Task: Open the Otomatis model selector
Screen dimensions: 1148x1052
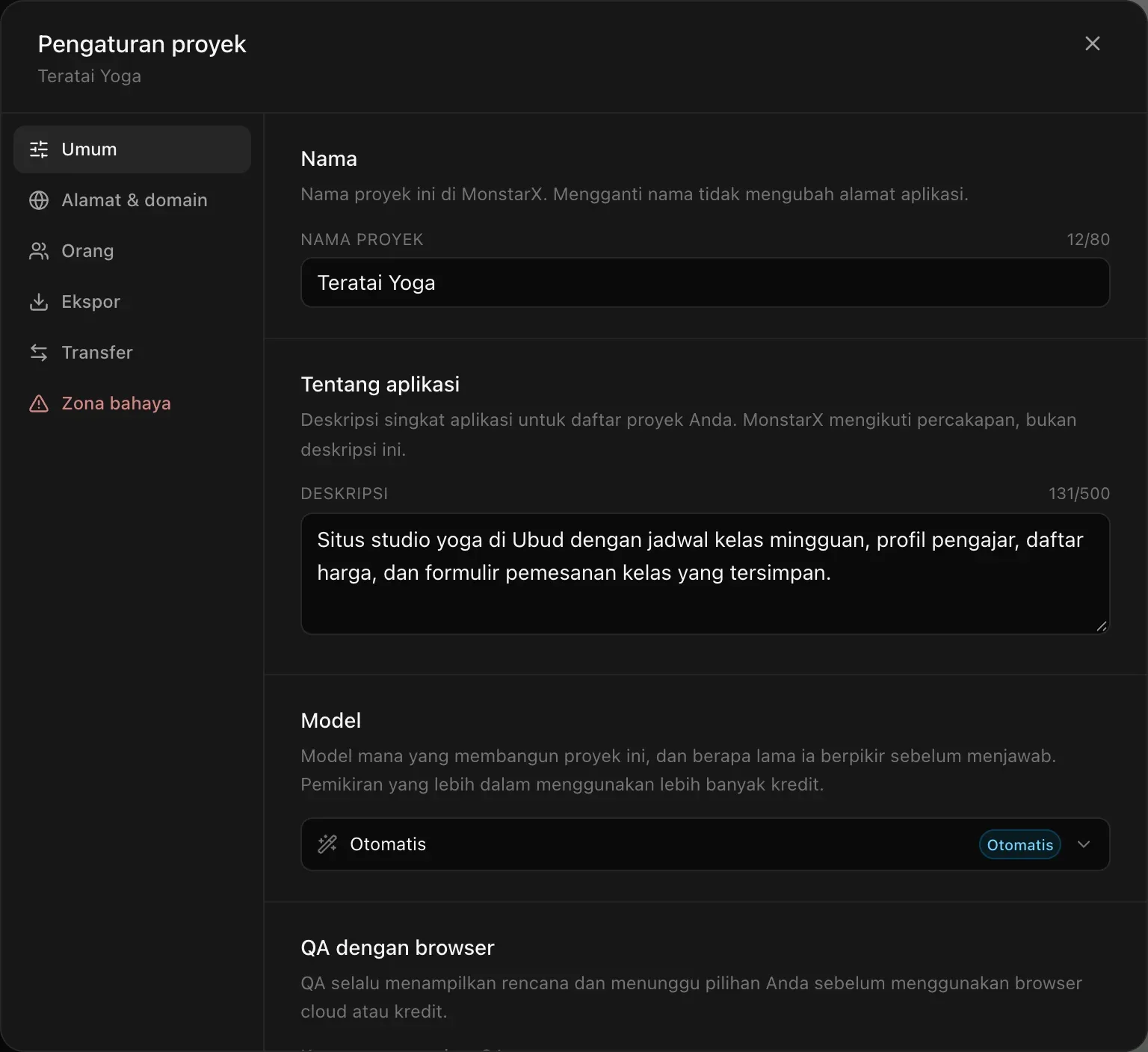Action: click(x=705, y=844)
